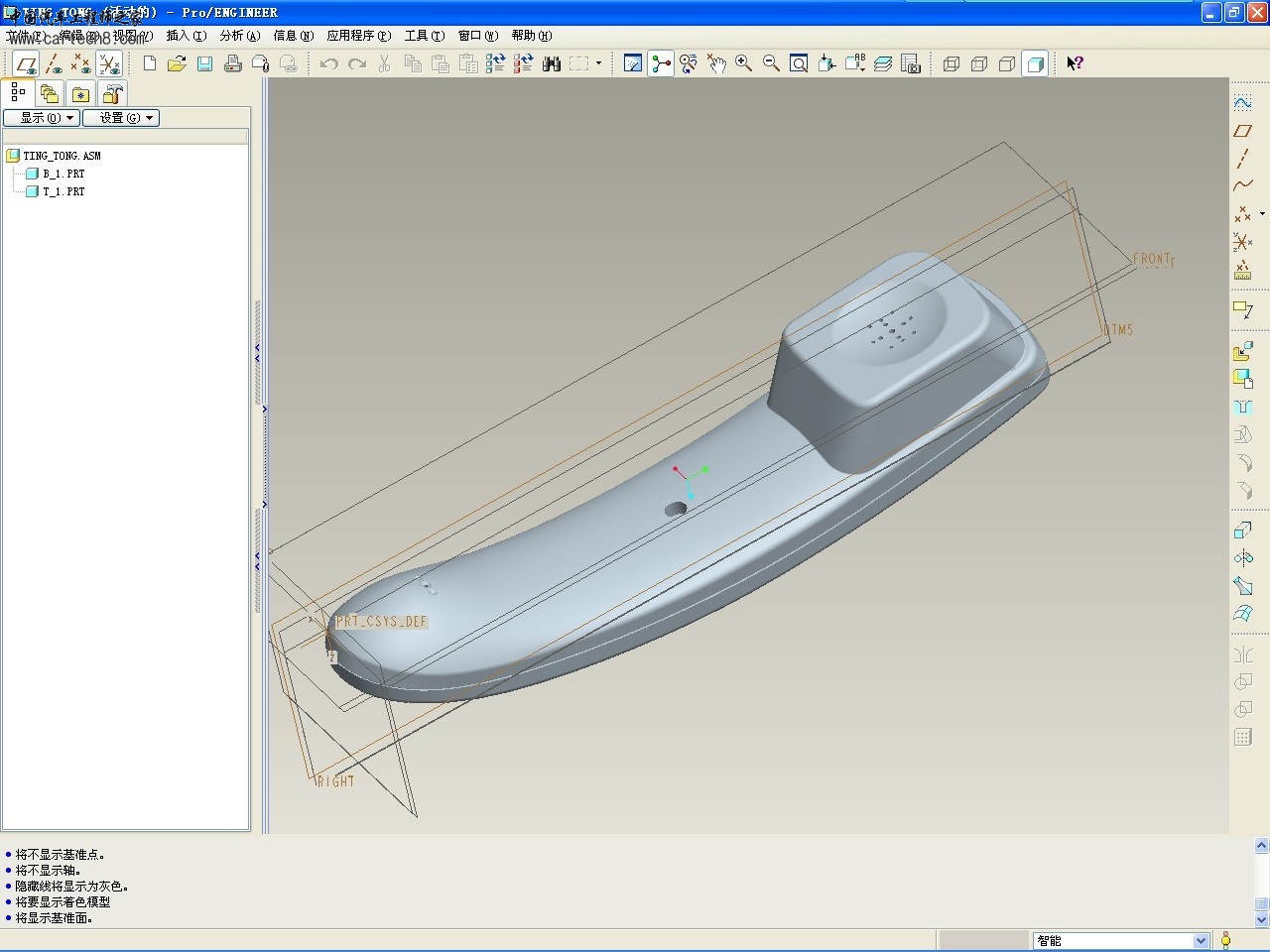This screenshot has height=952, width=1270.
Task: Select the Wireframe display mode icon
Action: tap(952, 64)
